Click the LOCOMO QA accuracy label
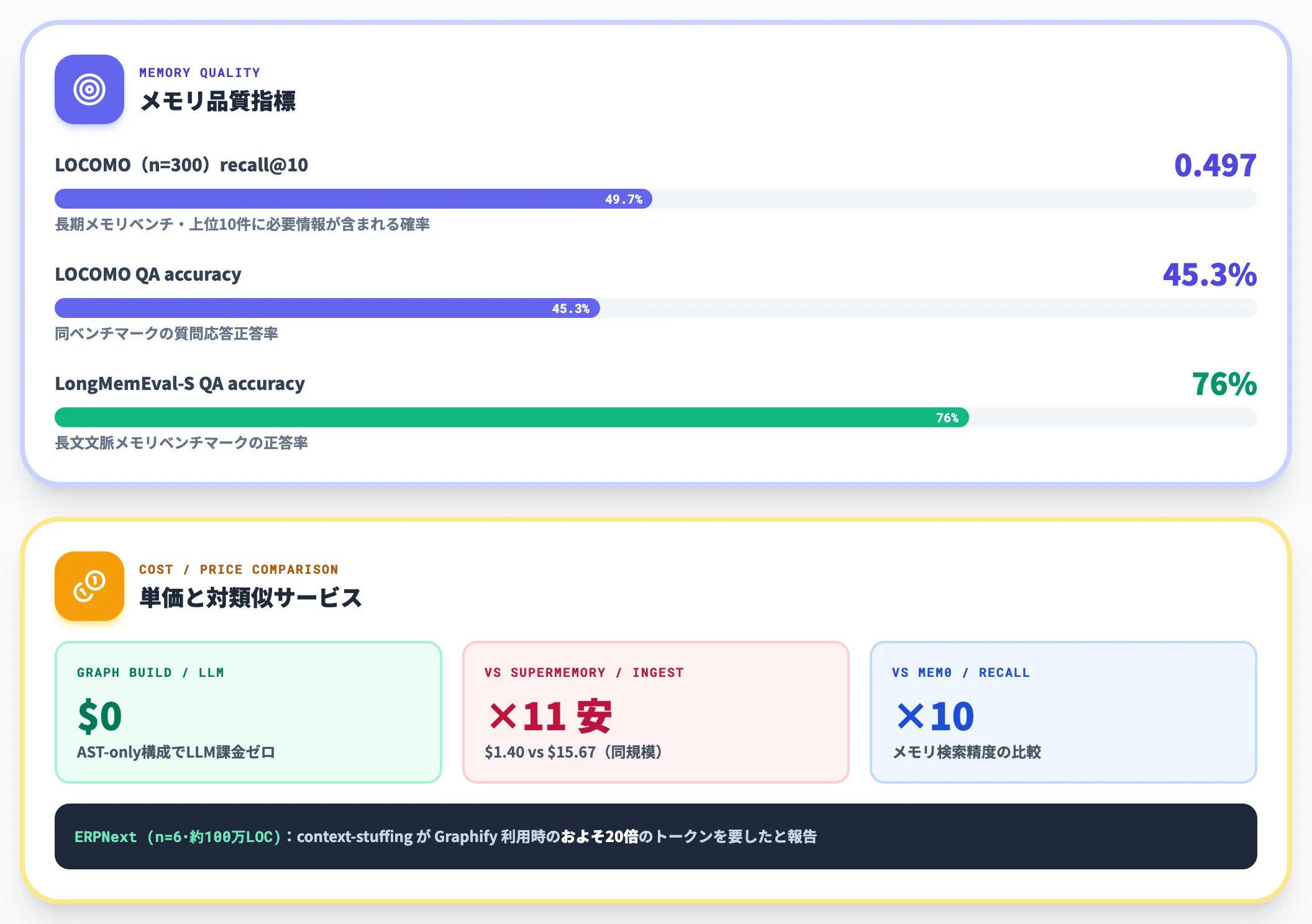 point(148,274)
